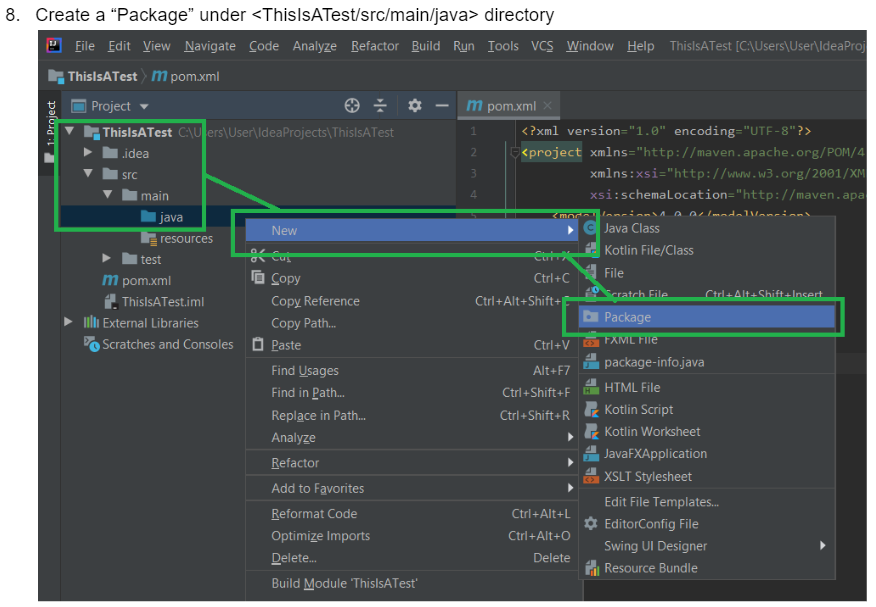Click the Java Class icon in submenu
Image resolution: width=876 pixels, height=607 pixels.
[x=590, y=228]
